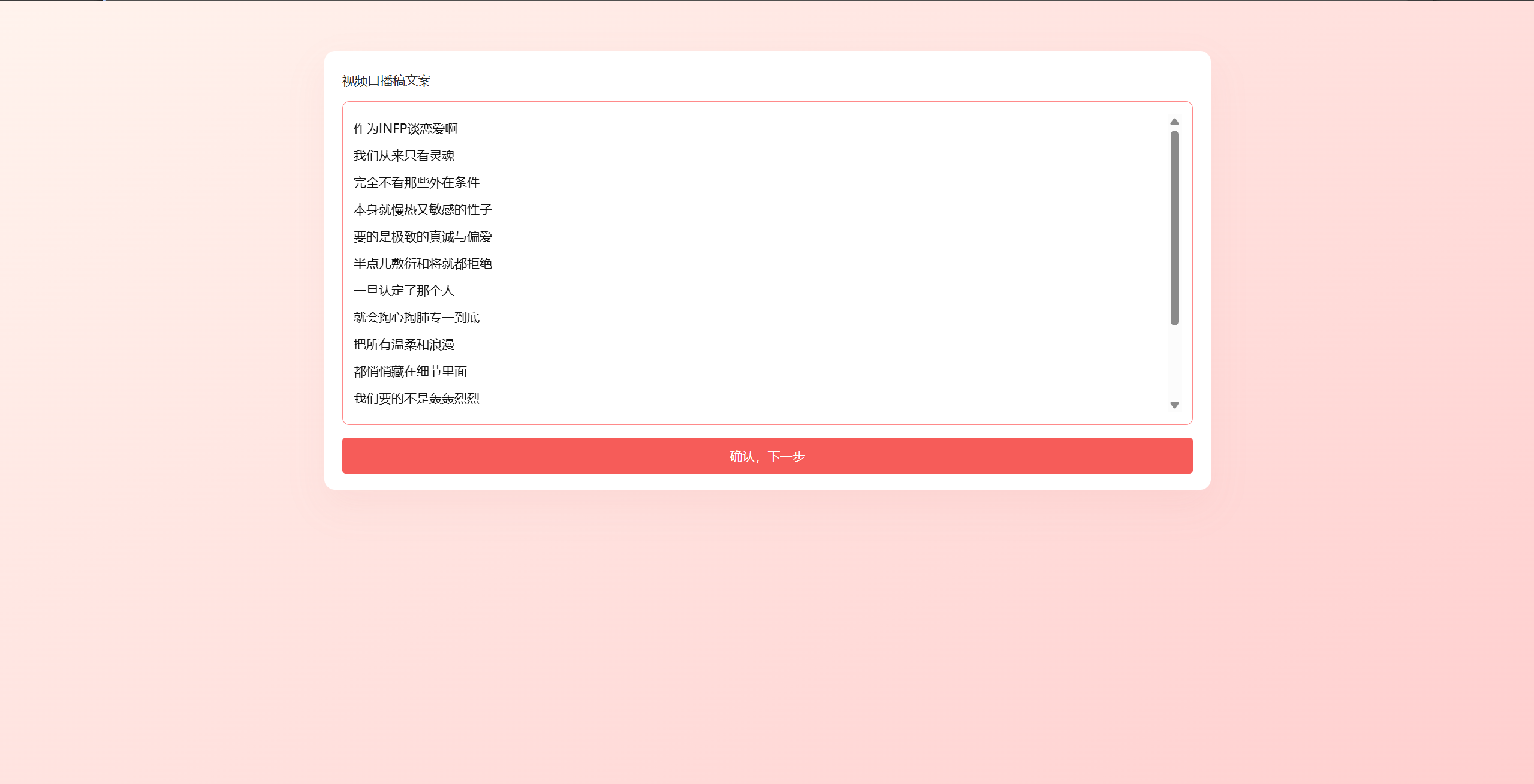Click the scrollbar down arrow in the textarea
The height and width of the screenshot is (784, 1534).
(1174, 405)
